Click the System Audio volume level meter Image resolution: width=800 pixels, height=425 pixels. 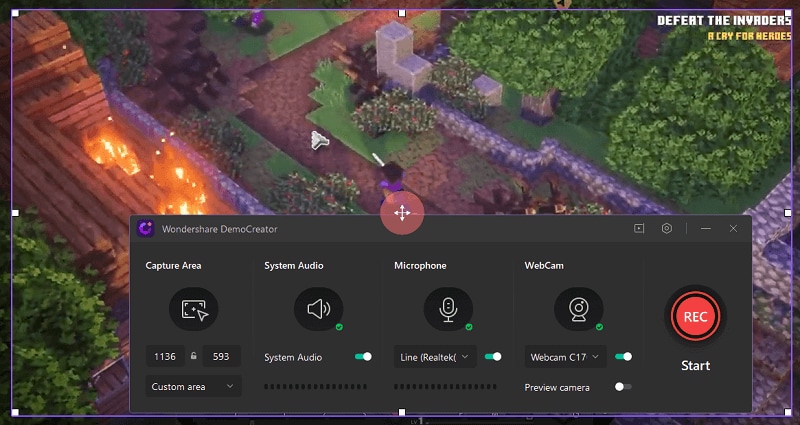pyautogui.click(x=315, y=387)
